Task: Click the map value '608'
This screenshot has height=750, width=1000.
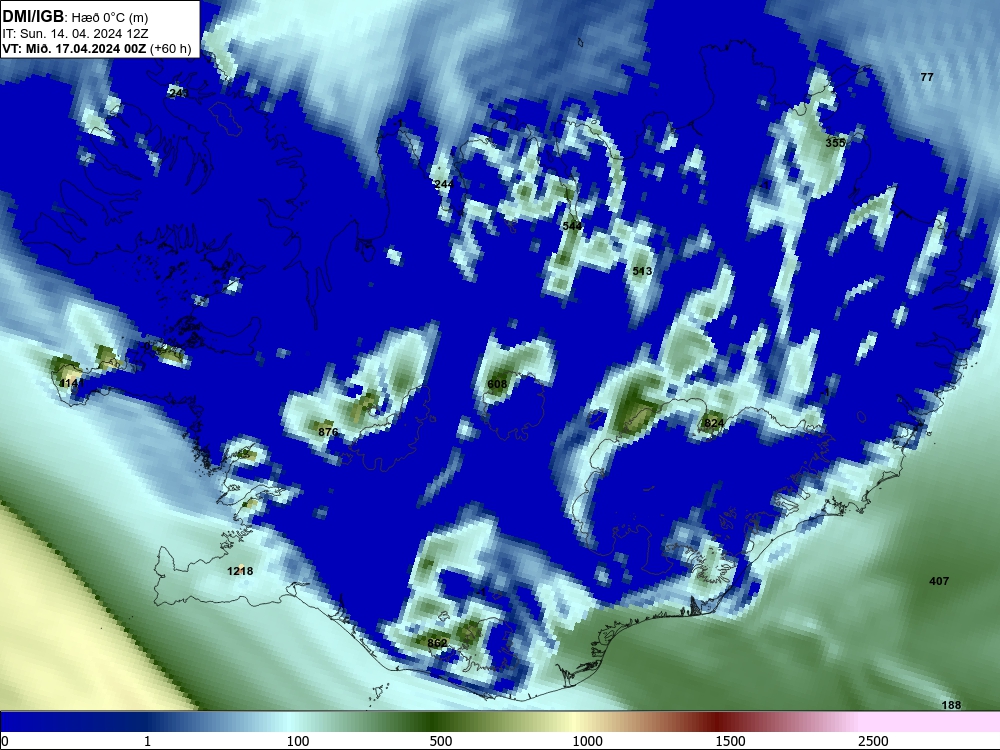Action: pyautogui.click(x=497, y=384)
